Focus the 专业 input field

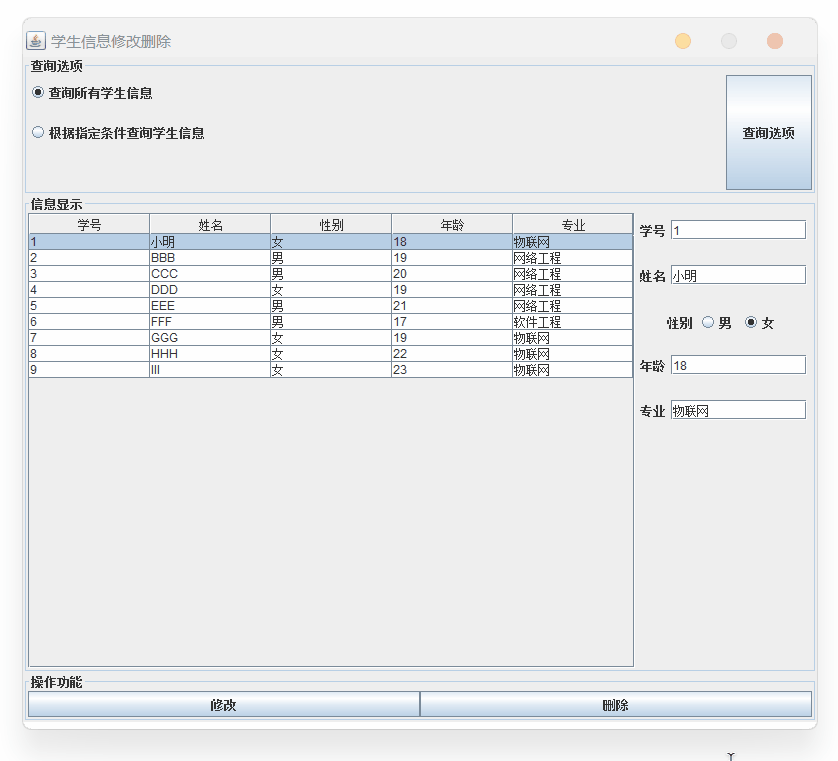tap(738, 410)
